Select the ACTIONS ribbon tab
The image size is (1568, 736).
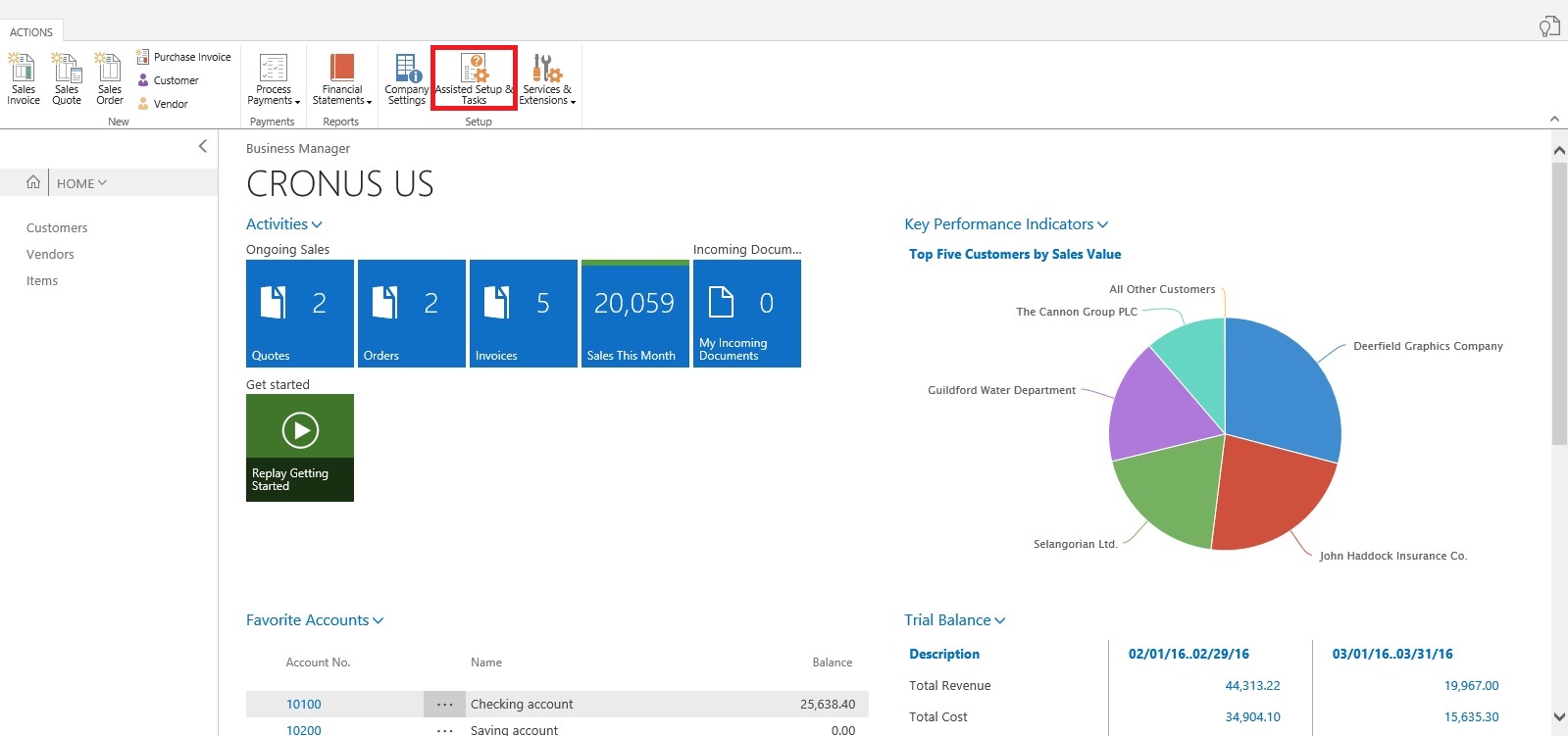[x=31, y=32]
